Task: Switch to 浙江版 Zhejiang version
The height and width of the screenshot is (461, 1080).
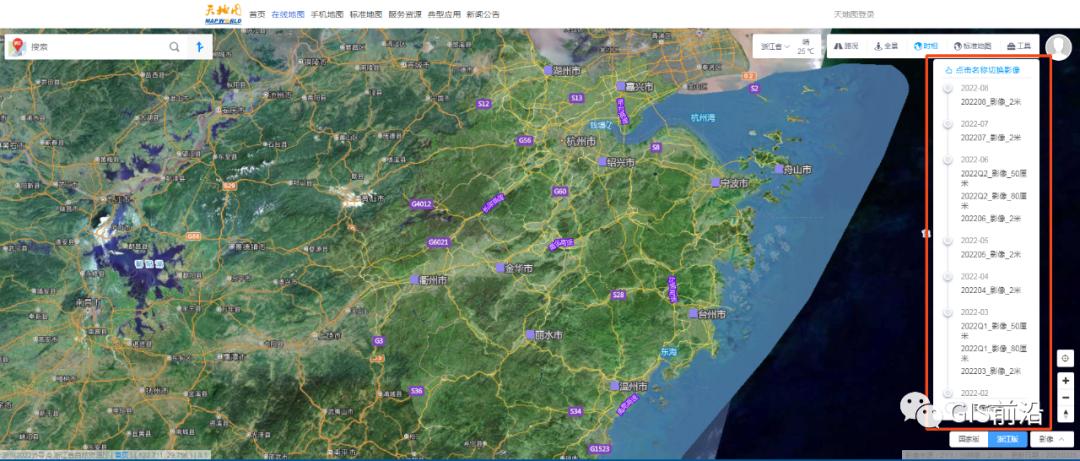Action: [1008, 439]
